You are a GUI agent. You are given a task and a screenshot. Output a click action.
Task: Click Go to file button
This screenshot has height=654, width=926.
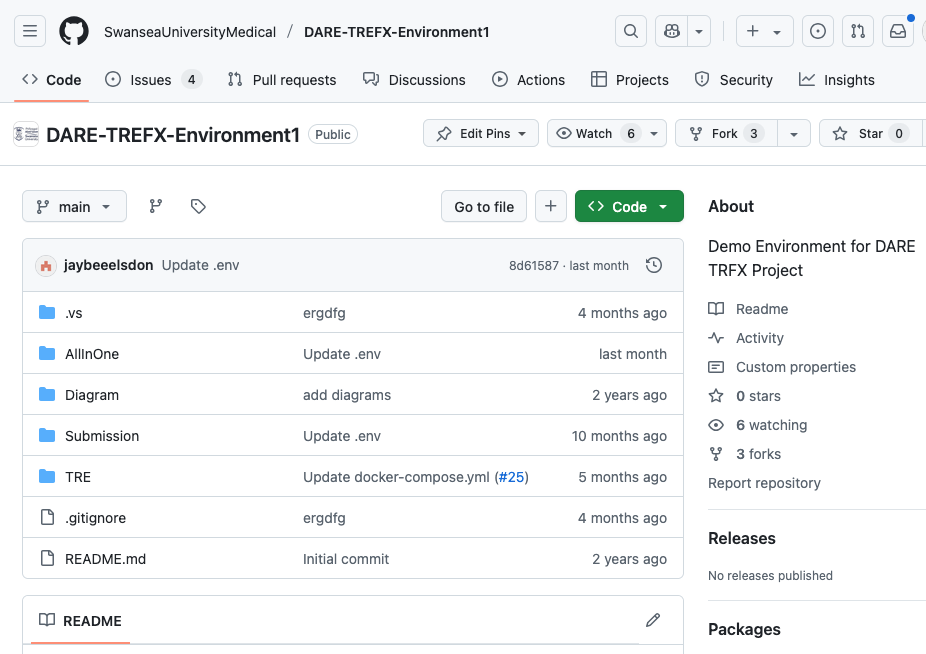tap(484, 206)
